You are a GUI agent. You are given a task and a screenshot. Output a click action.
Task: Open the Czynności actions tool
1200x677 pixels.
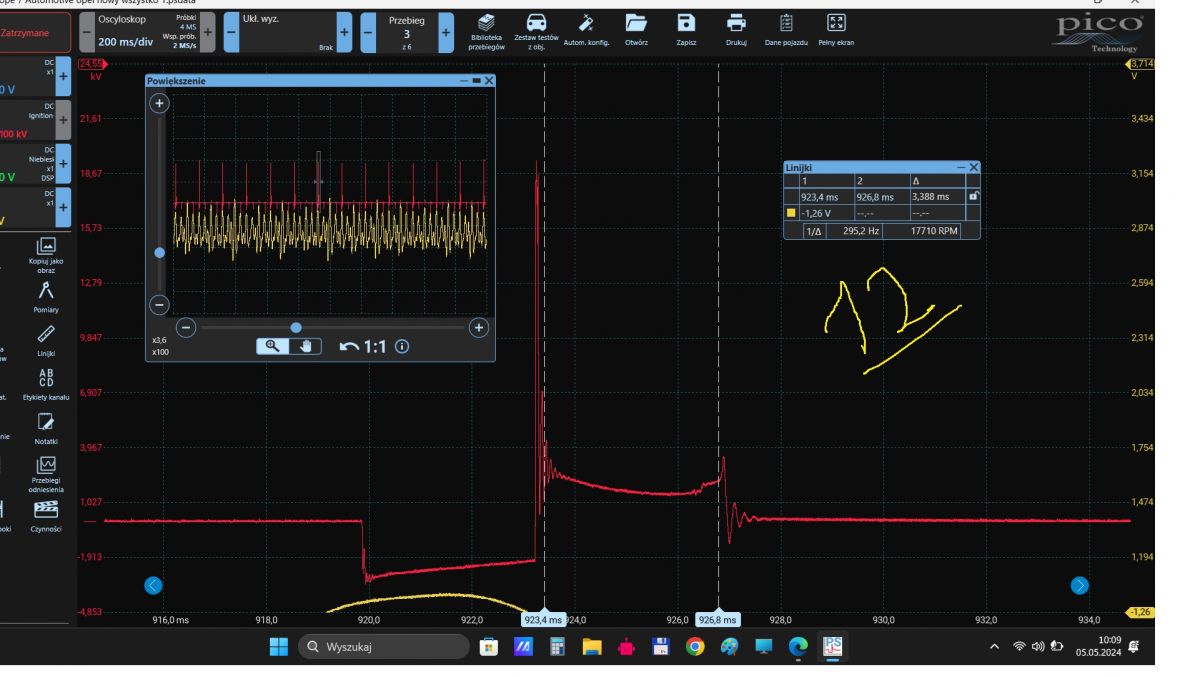[x=46, y=516]
